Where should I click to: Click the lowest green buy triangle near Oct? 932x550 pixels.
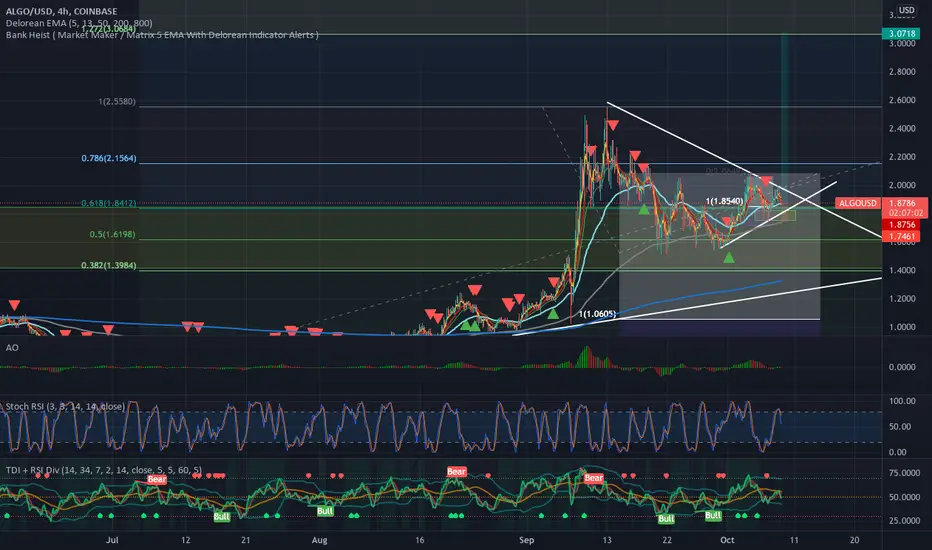pyautogui.click(x=729, y=257)
